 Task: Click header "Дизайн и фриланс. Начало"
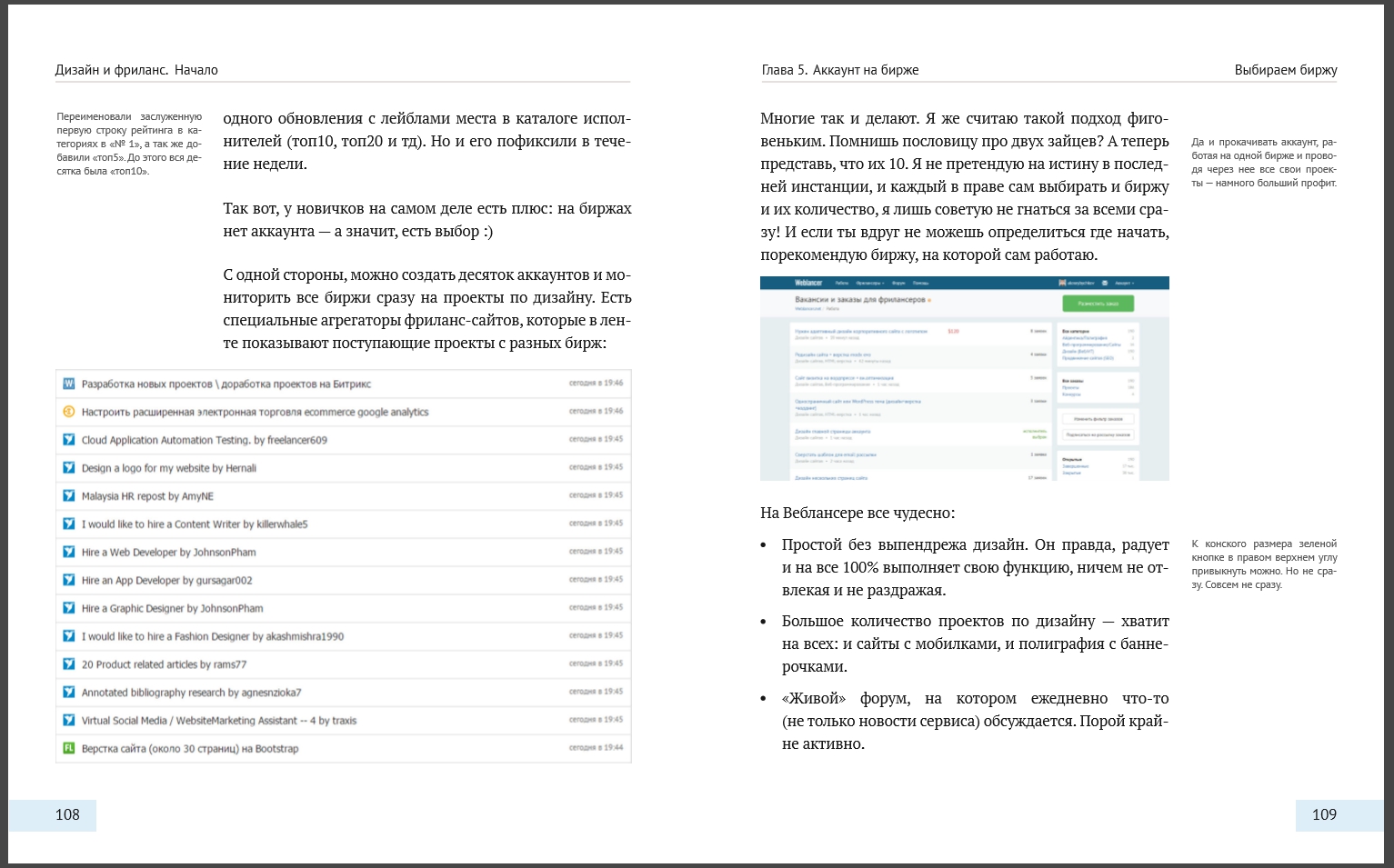click(136, 70)
